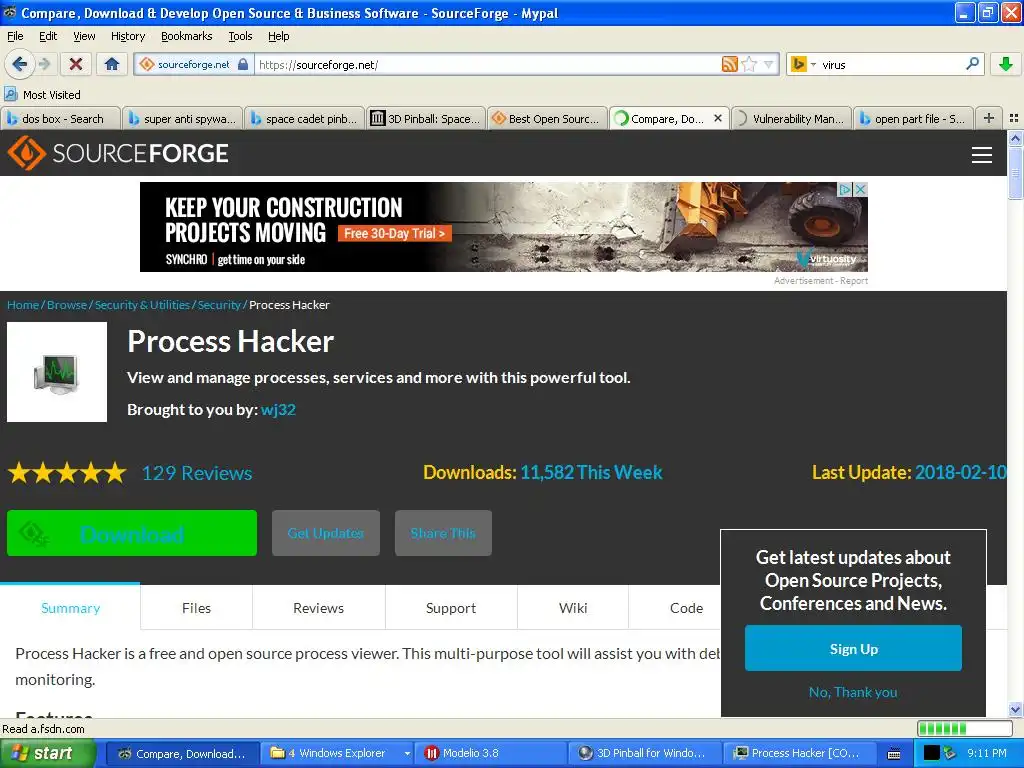Expand Windows Explorer taskbar group arrow
This screenshot has height=768, width=1024.
[407, 754]
